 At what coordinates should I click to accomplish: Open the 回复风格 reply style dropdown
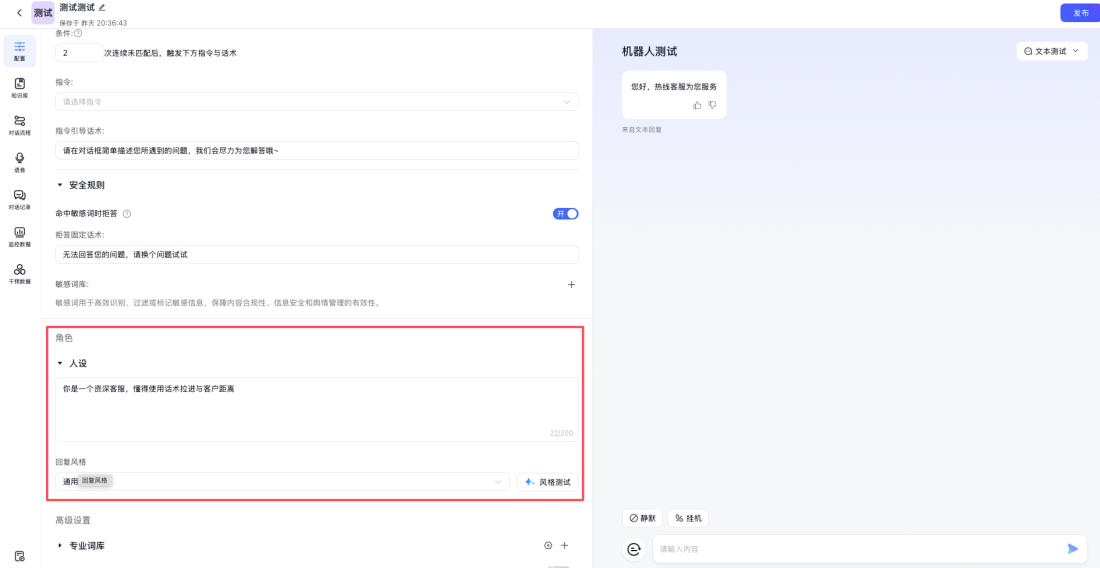(x=283, y=482)
